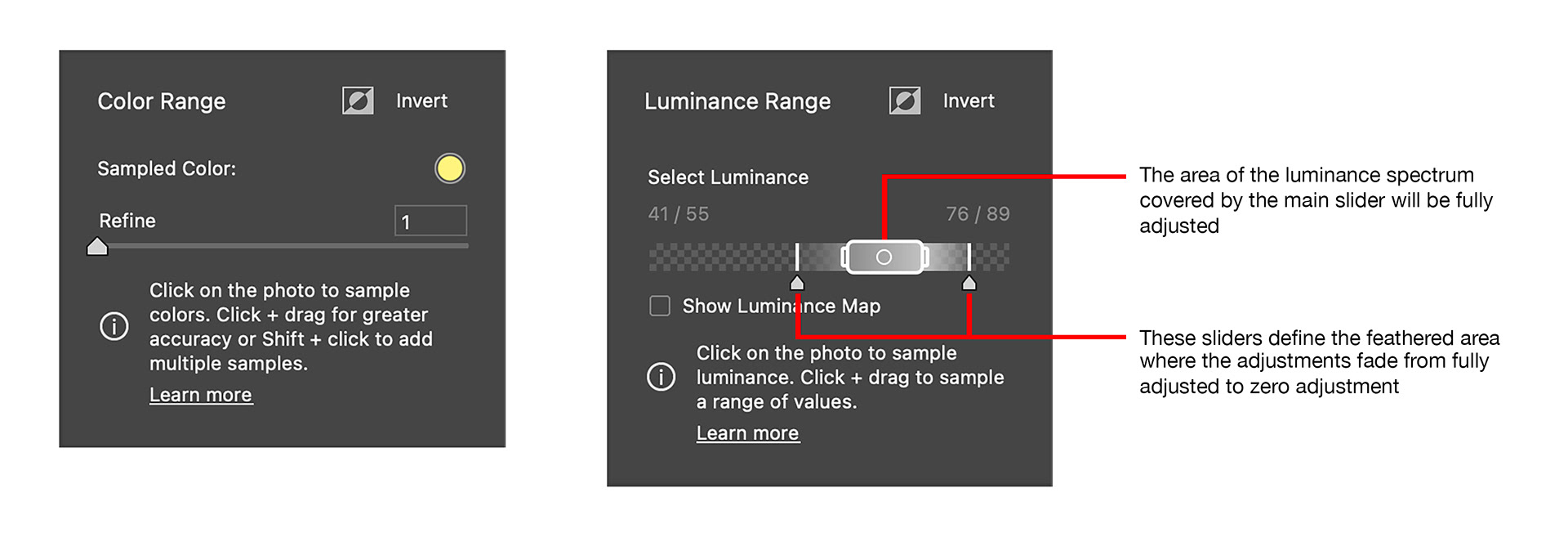Click Invert label in Luminance Range panel
Image resolution: width=1568 pixels, height=555 pixels.
[x=969, y=101]
